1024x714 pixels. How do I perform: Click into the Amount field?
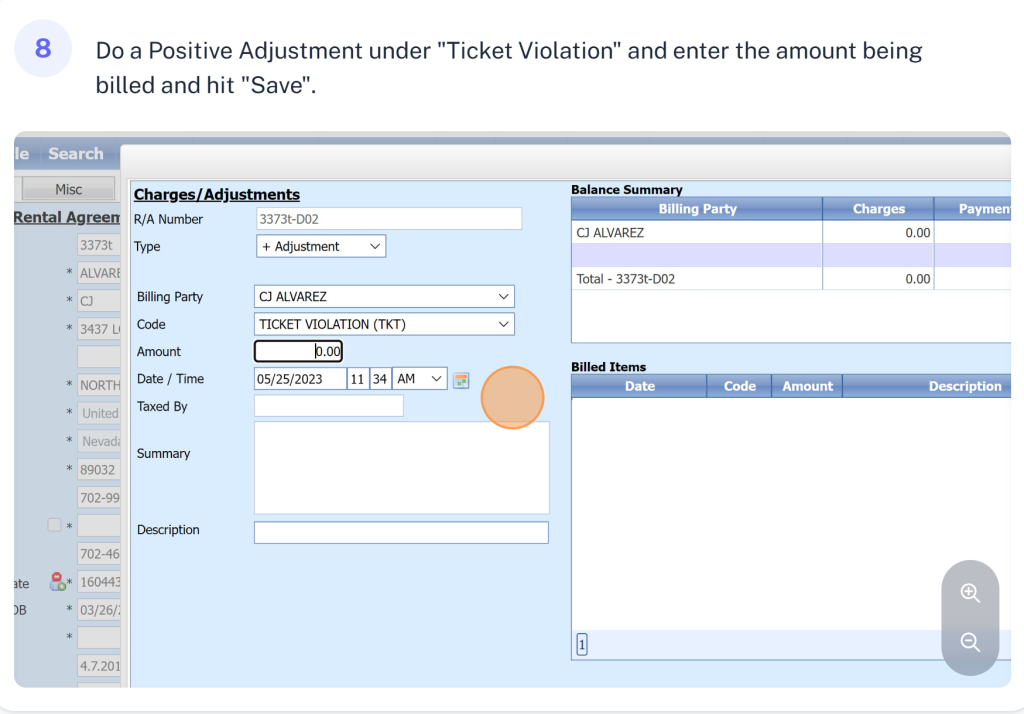coord(298,351)
